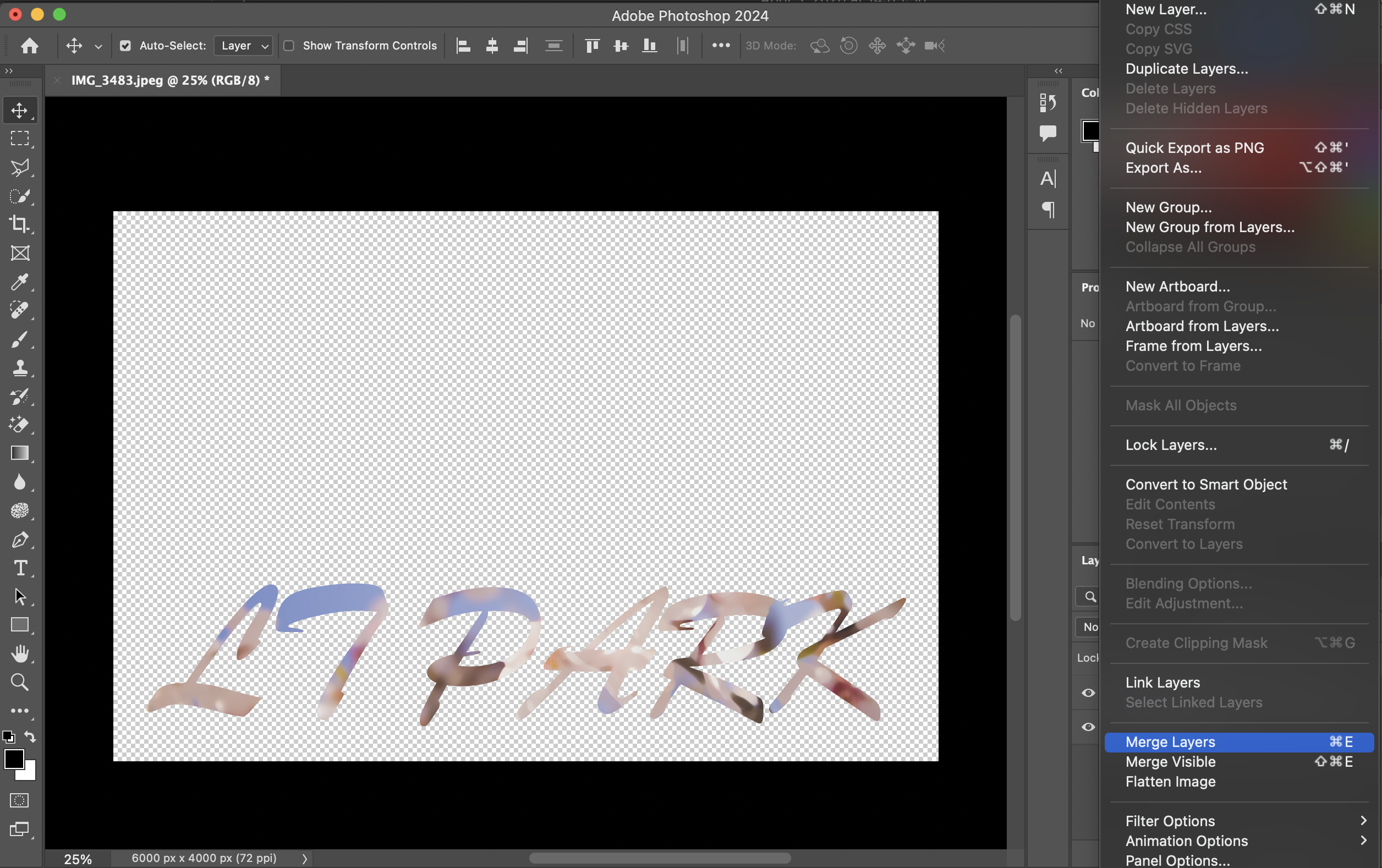
Task: Select the Eyedropper tool
Action: pos(19,282)
